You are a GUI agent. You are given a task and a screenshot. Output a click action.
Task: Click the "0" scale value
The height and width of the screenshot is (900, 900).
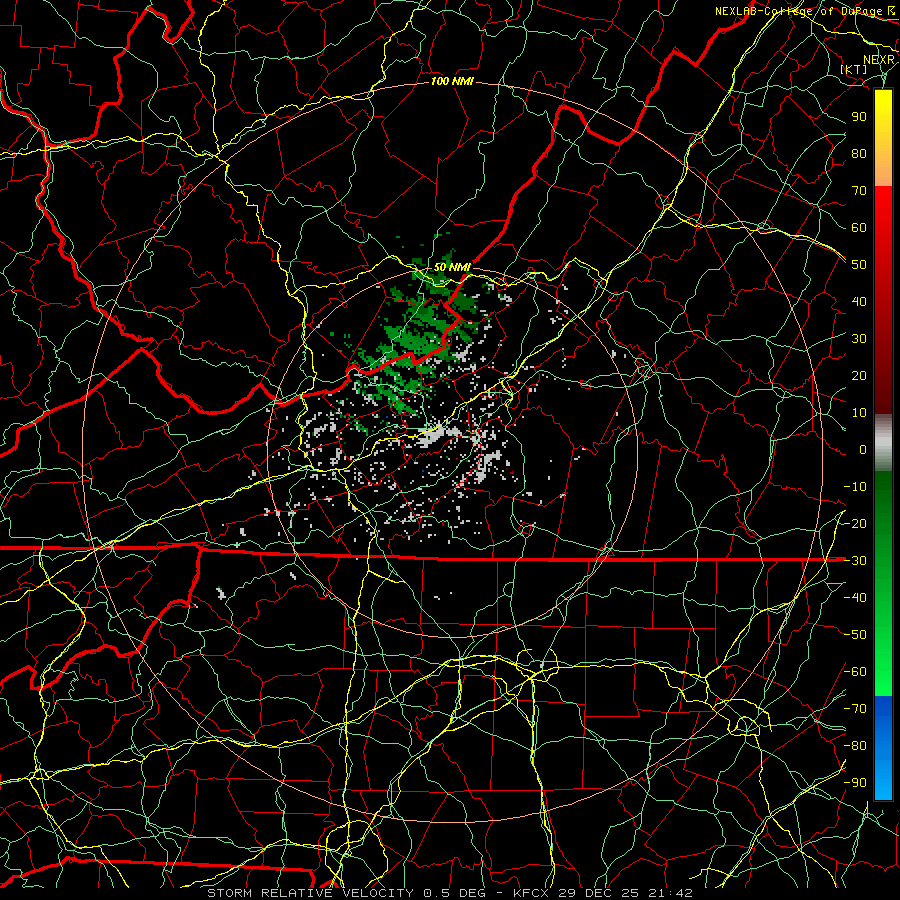(863, 450)
